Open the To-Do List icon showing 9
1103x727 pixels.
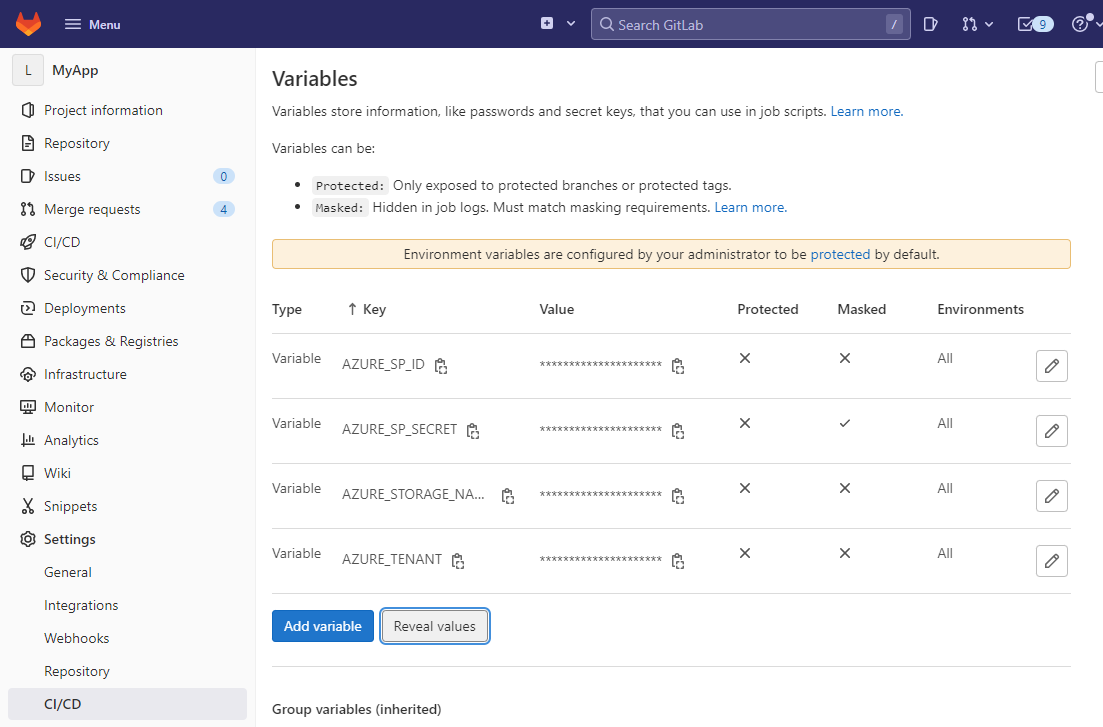coord(1034,23)
